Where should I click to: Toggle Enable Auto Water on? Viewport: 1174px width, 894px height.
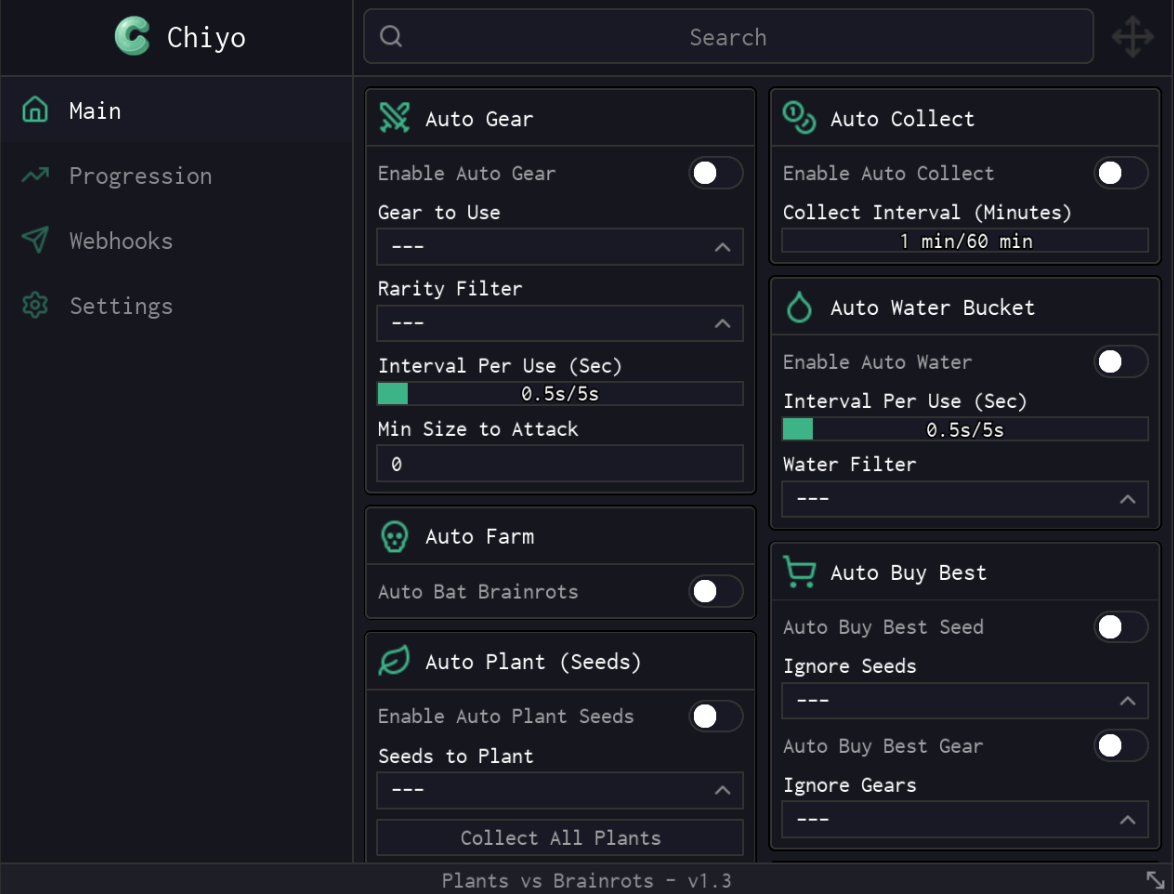1121,362
